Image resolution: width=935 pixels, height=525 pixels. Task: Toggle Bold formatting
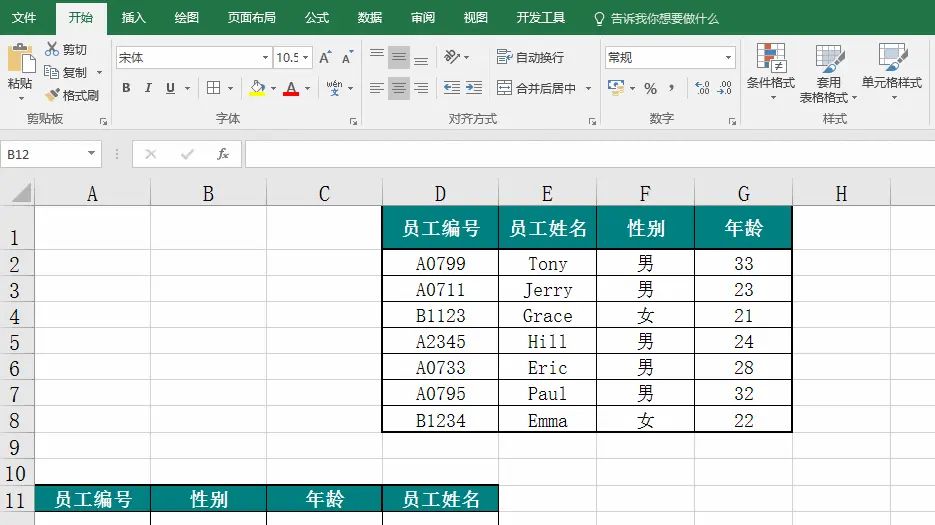click(126, 88)
